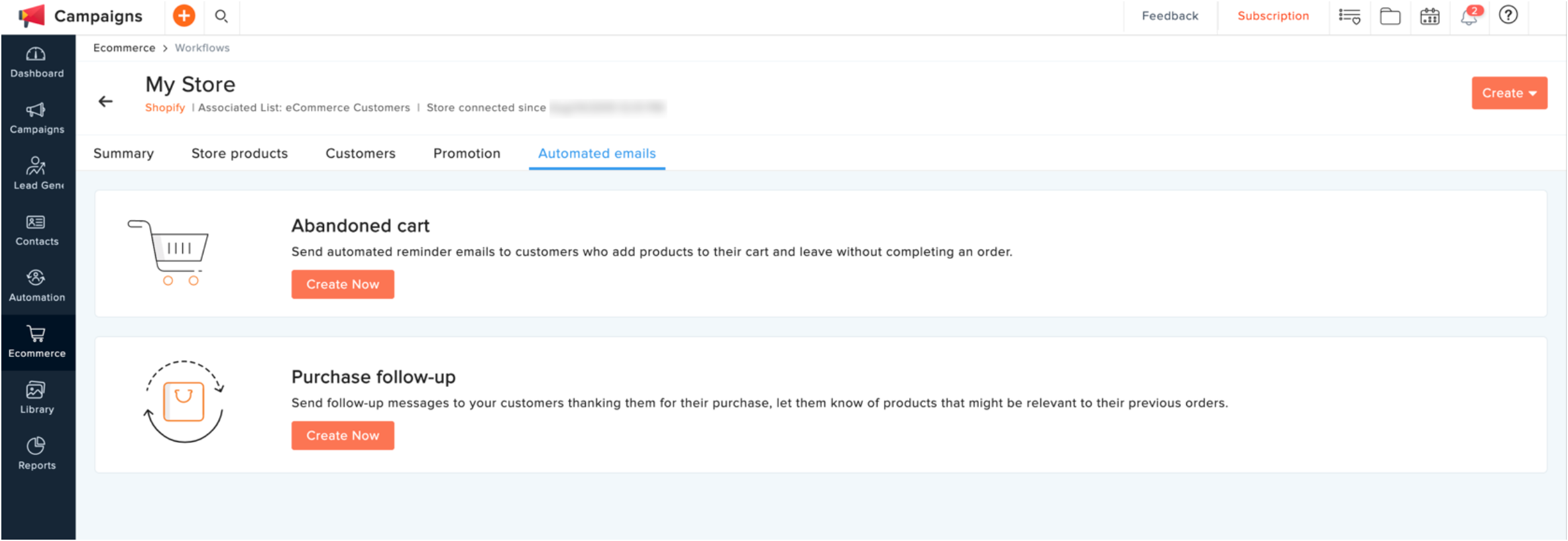Open search with the magnifier icon
This screenshot has height=541, width=1568.
(221, 16)
